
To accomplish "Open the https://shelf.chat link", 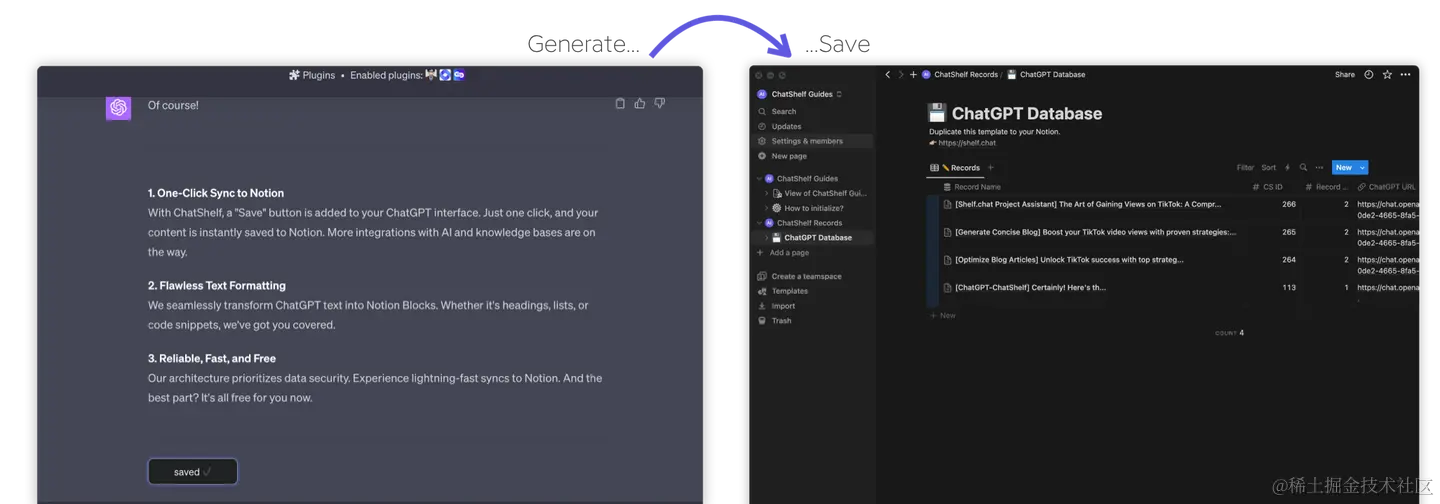I will [x=967, y=143].
